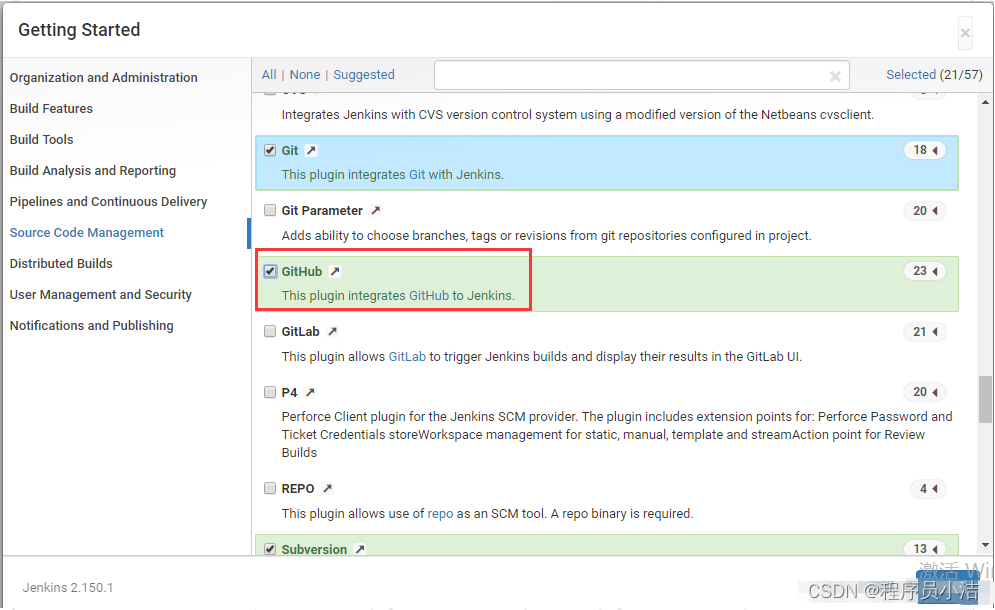Open User Management and Security category

101,295
